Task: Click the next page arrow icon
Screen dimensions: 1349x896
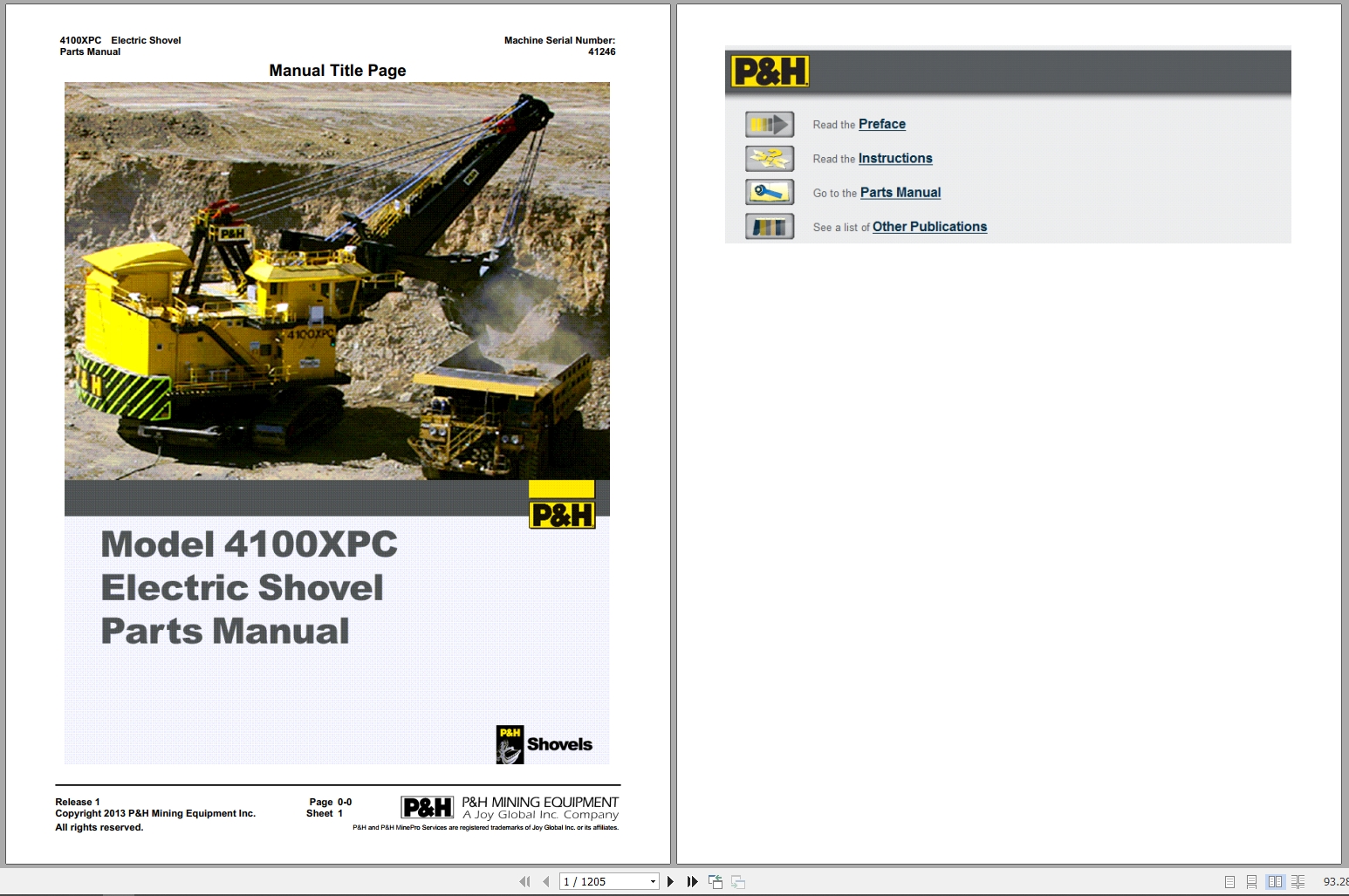Action: [670, 881]
